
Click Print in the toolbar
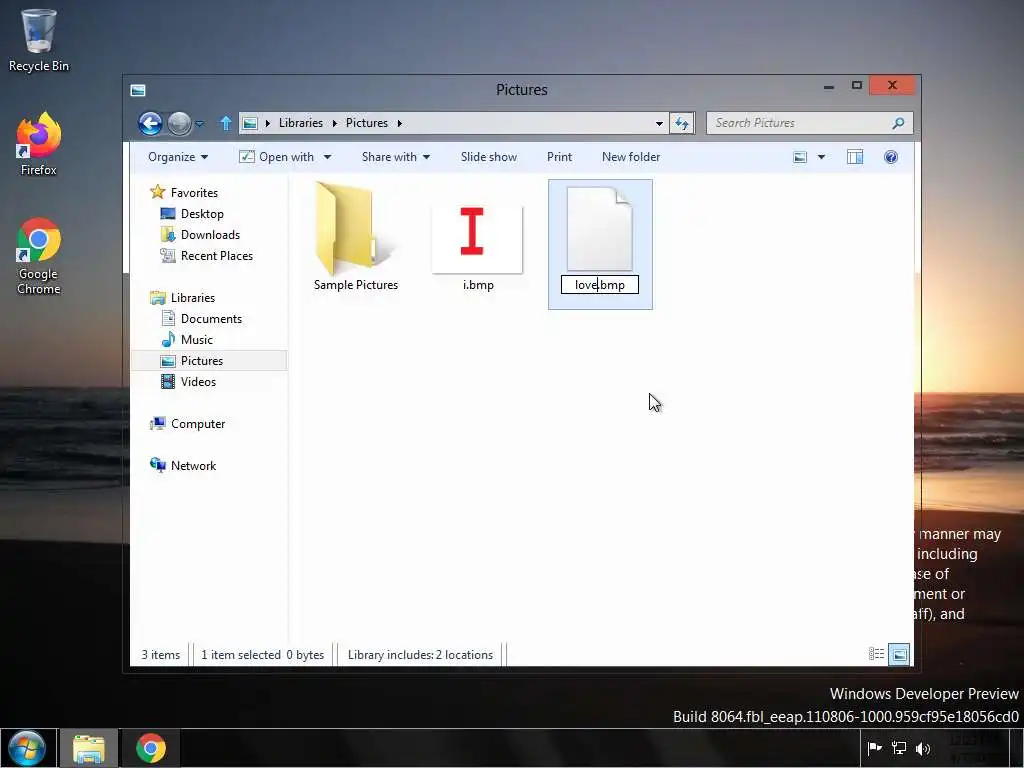[559, 157]
